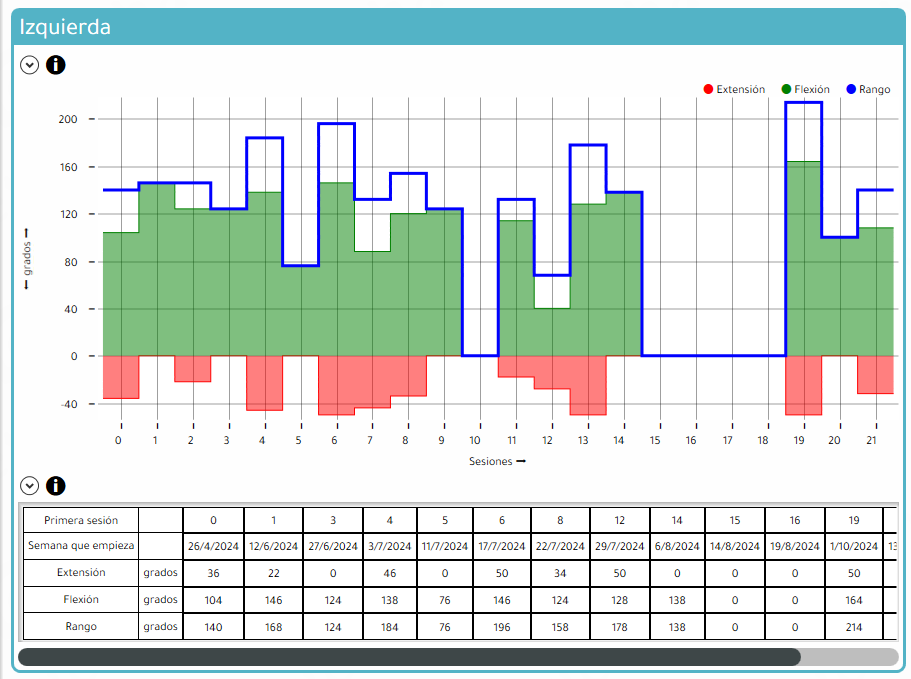911x679 pixels.
Task: Click Extensión value 46
Action: point(389,573)
